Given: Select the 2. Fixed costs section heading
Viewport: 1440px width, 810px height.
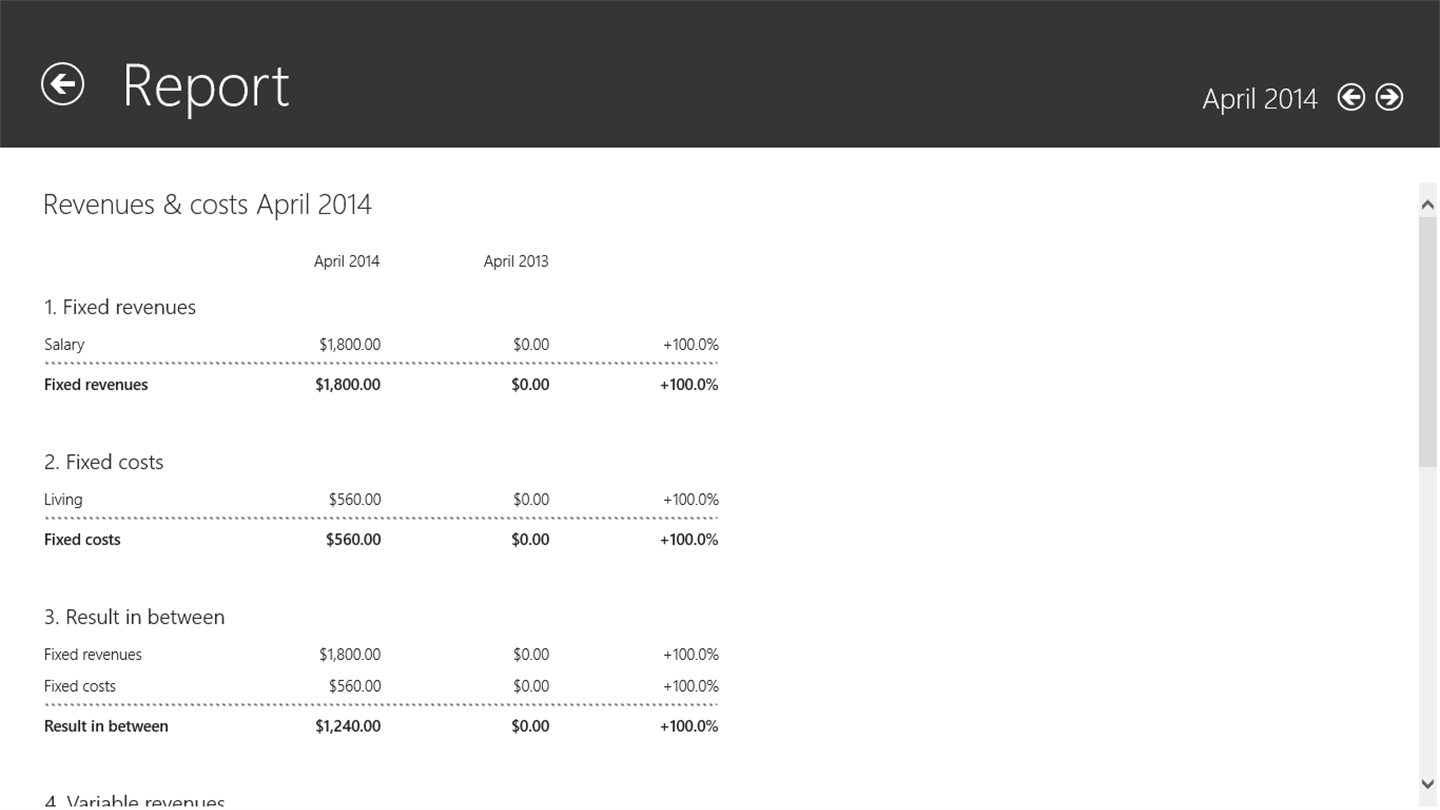Looking at the screenshot, I should click(104, 462).
